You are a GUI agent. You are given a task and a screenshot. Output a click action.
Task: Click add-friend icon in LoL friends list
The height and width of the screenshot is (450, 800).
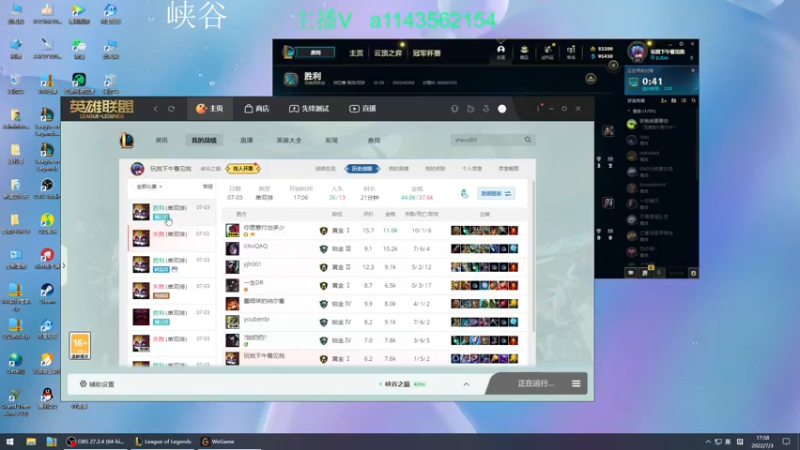pyautogui.click(x=664, y=101)
